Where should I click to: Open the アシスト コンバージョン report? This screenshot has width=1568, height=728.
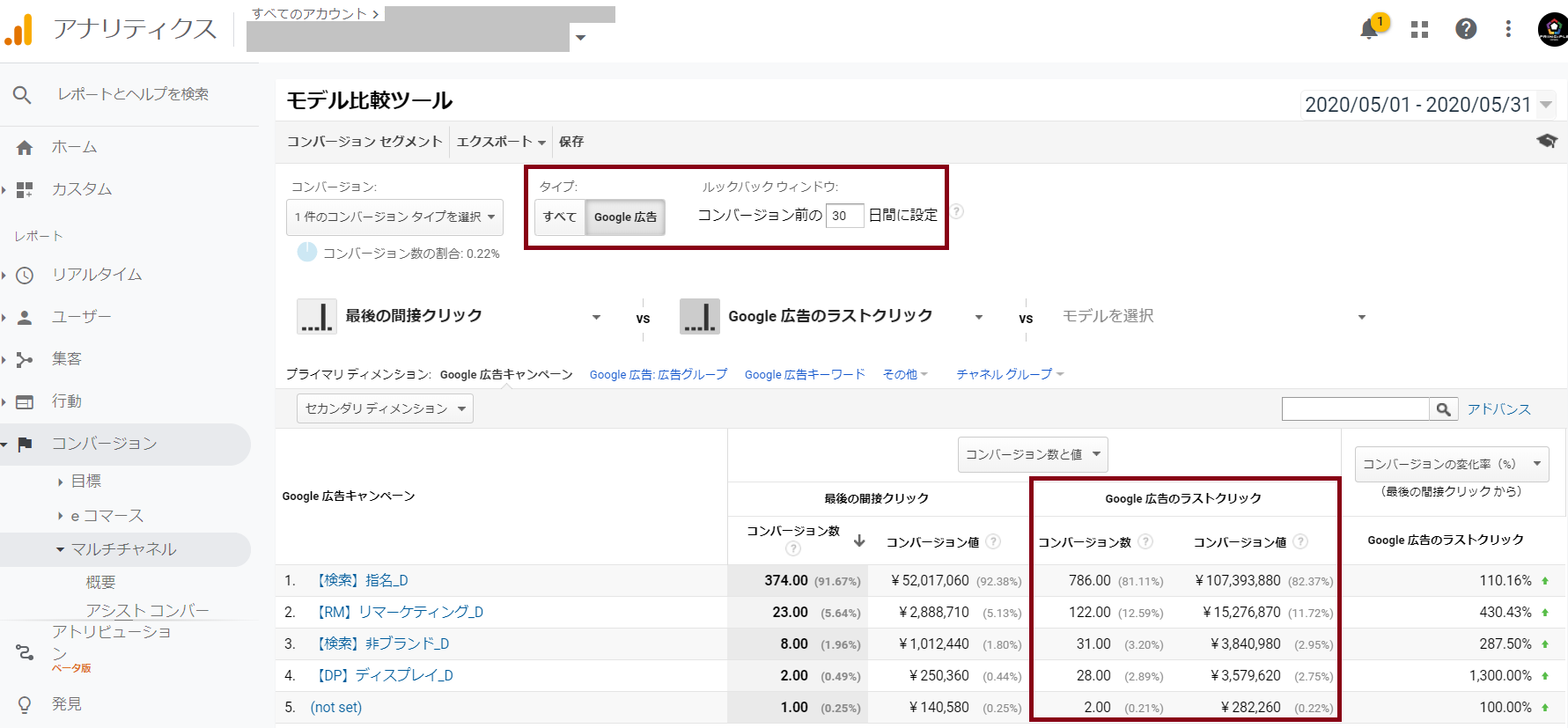coord(147,610)
